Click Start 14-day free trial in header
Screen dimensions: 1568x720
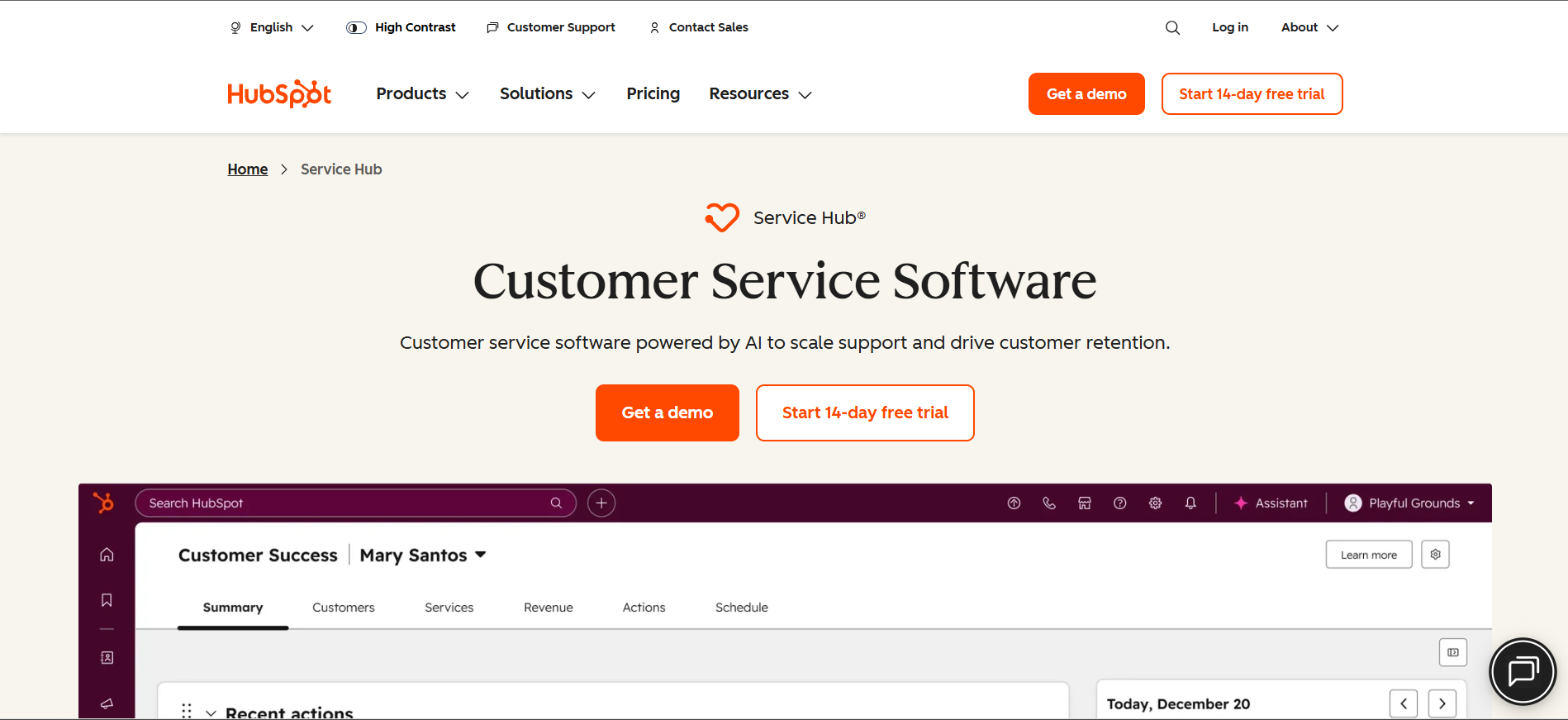tap(1252, 94)
